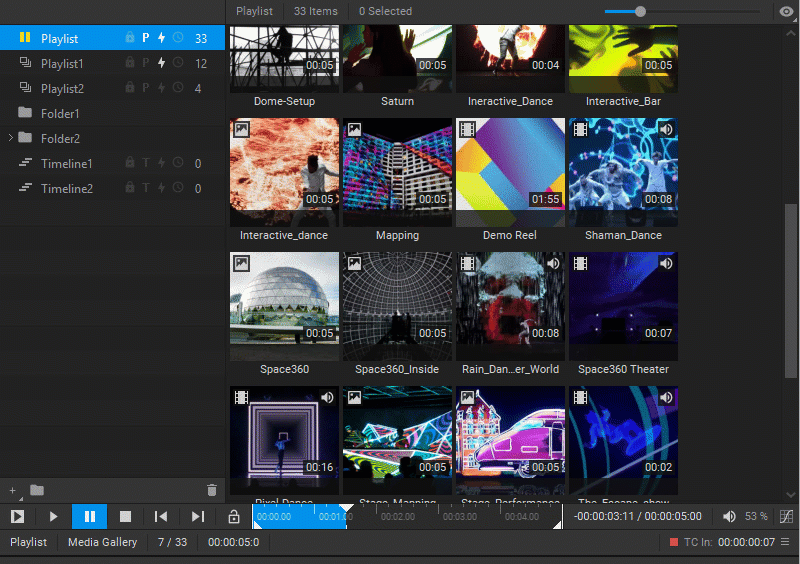
Task: Adjust the thumbnail size slider
Action: click(x=640, y=11)
